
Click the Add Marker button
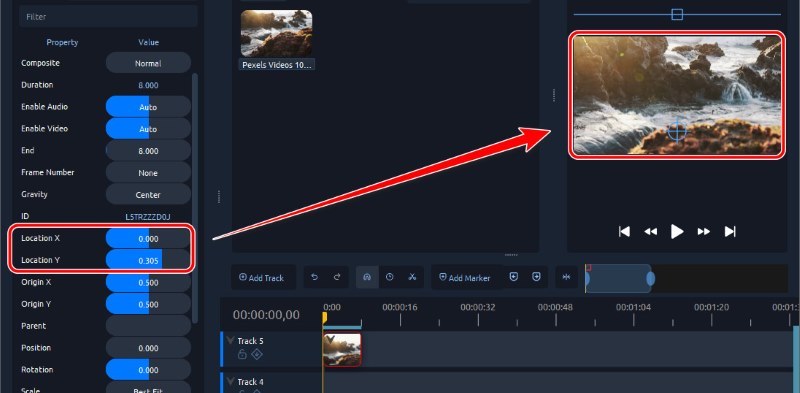(466, 278)
